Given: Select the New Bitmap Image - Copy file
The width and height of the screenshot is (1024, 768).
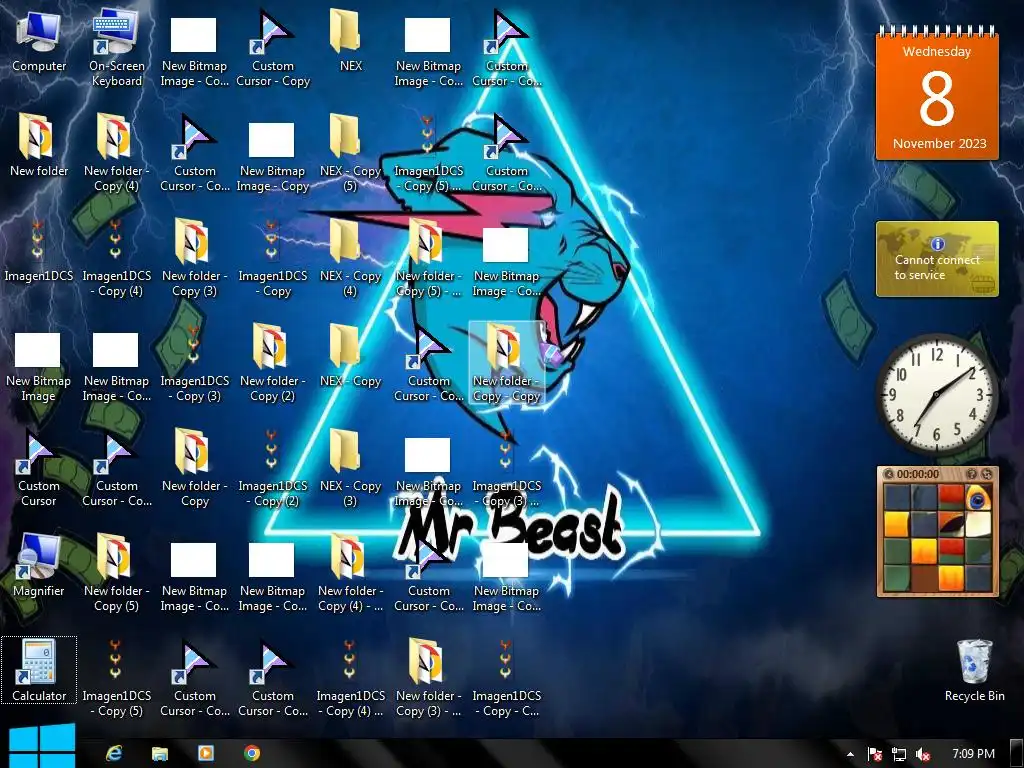Looking at the screenshot, I should pyautogui.click(x=272, y=159).
